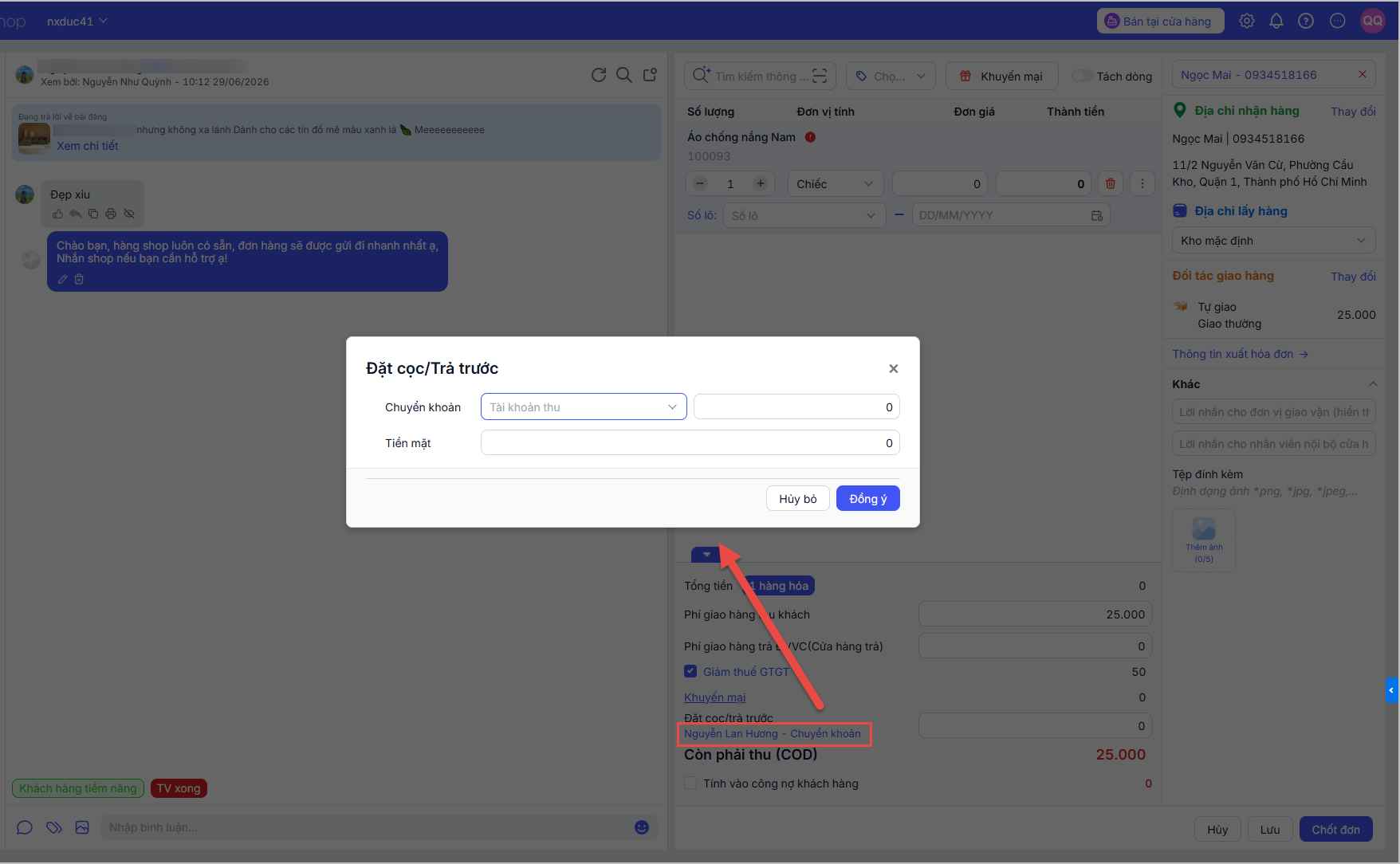Expand the Kho mặc định dropdown
Viewport: 1400px width, 864px height.
click(1273, 241)
